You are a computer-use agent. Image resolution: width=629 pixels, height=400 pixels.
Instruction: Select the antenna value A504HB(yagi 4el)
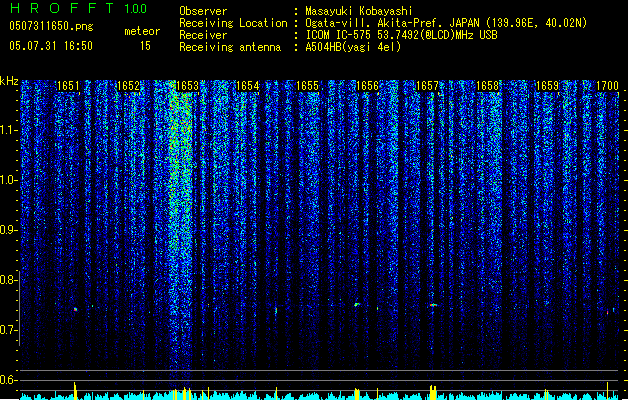click(x=353, y=47)
